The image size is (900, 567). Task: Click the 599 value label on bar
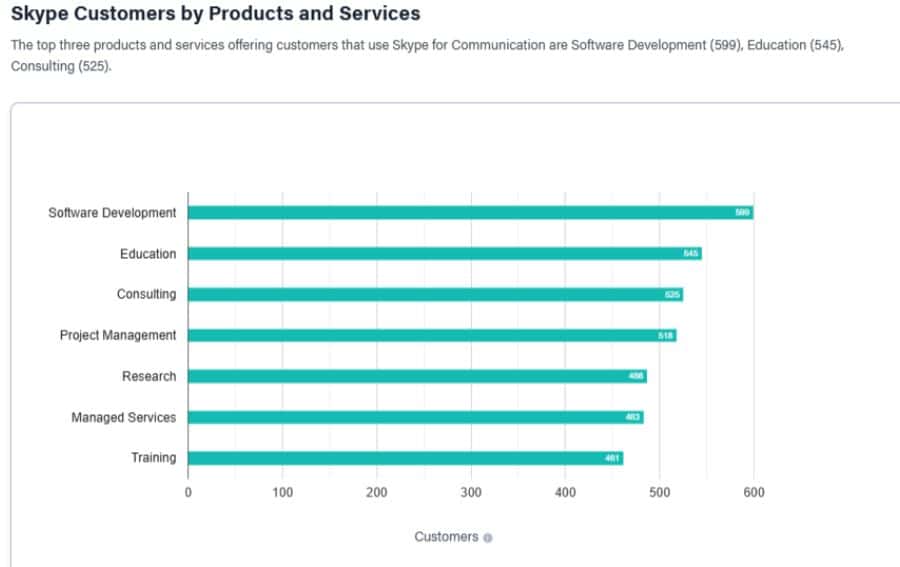coord(742,212)
